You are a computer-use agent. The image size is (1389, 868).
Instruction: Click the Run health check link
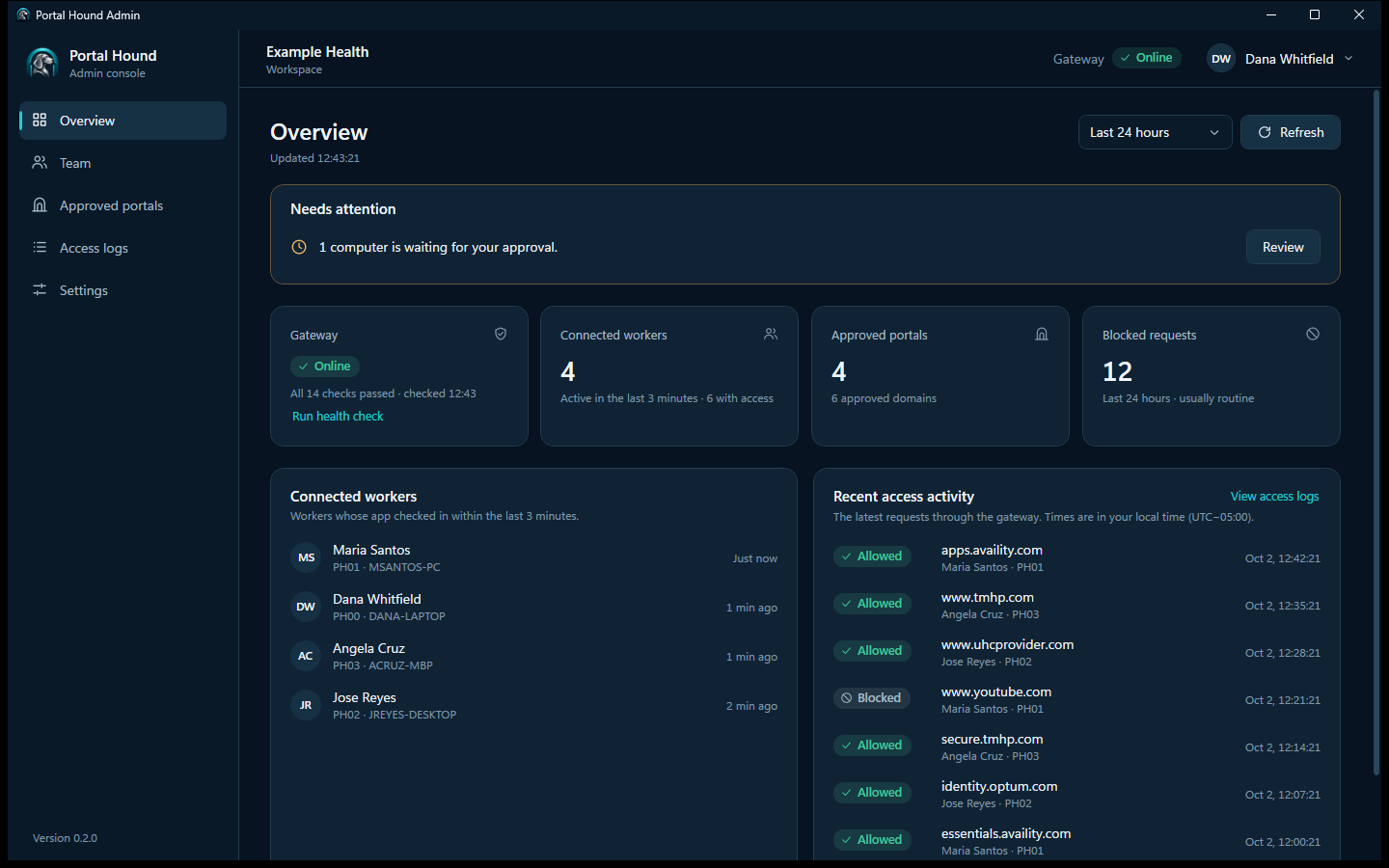[x=338, y=416]
